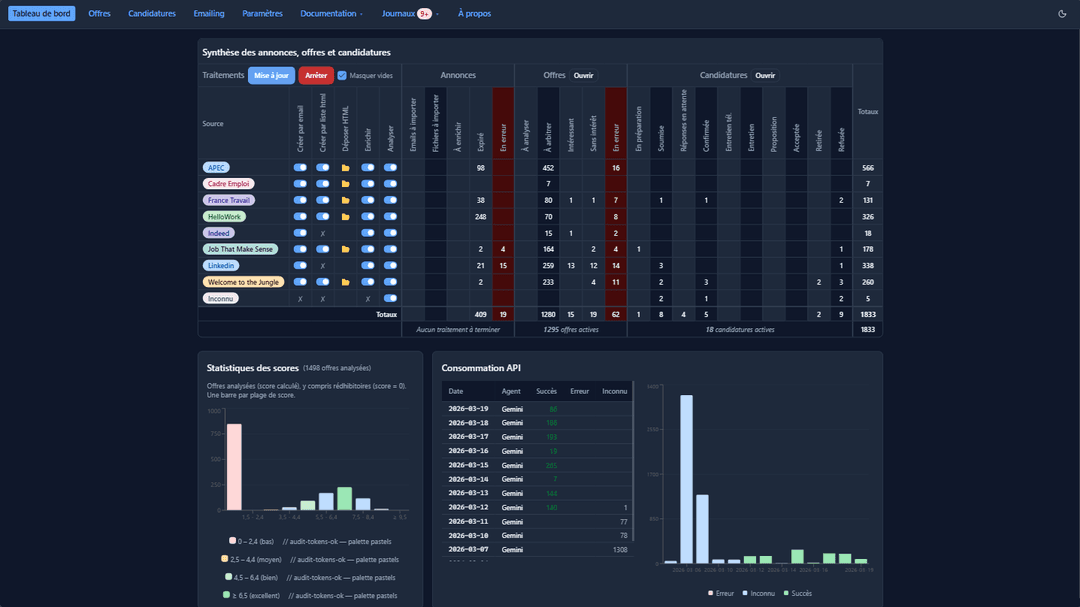Click the blue Mise à jour button

coord(271,76)
